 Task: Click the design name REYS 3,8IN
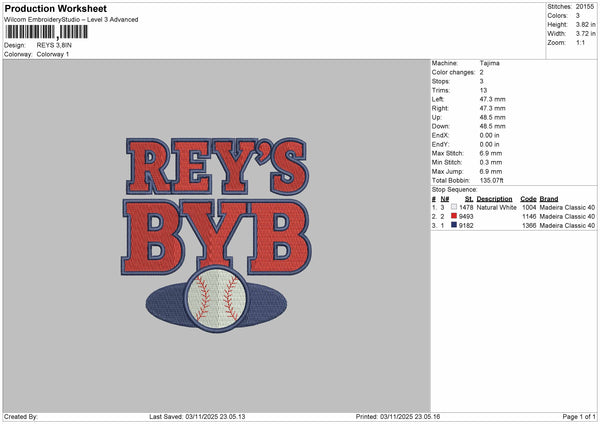55,45
